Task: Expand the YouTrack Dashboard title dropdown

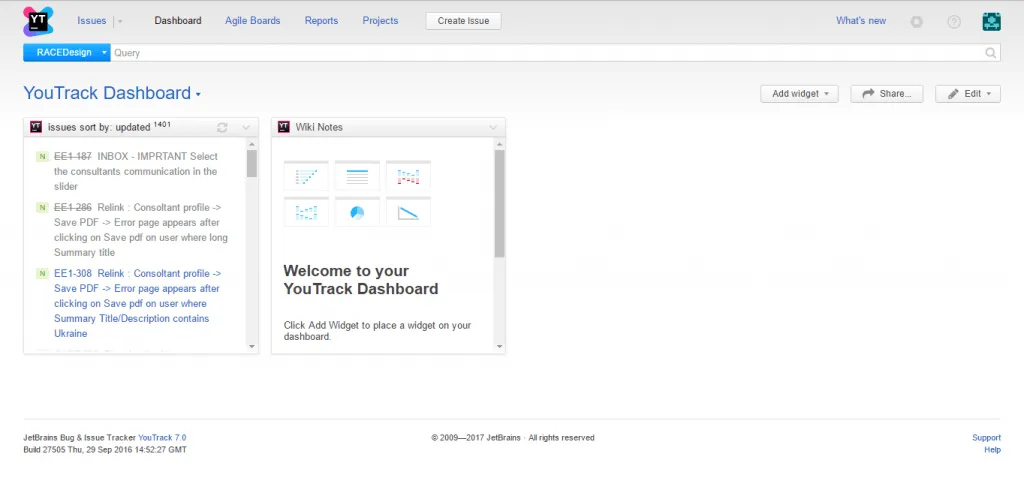Action: 198,95
